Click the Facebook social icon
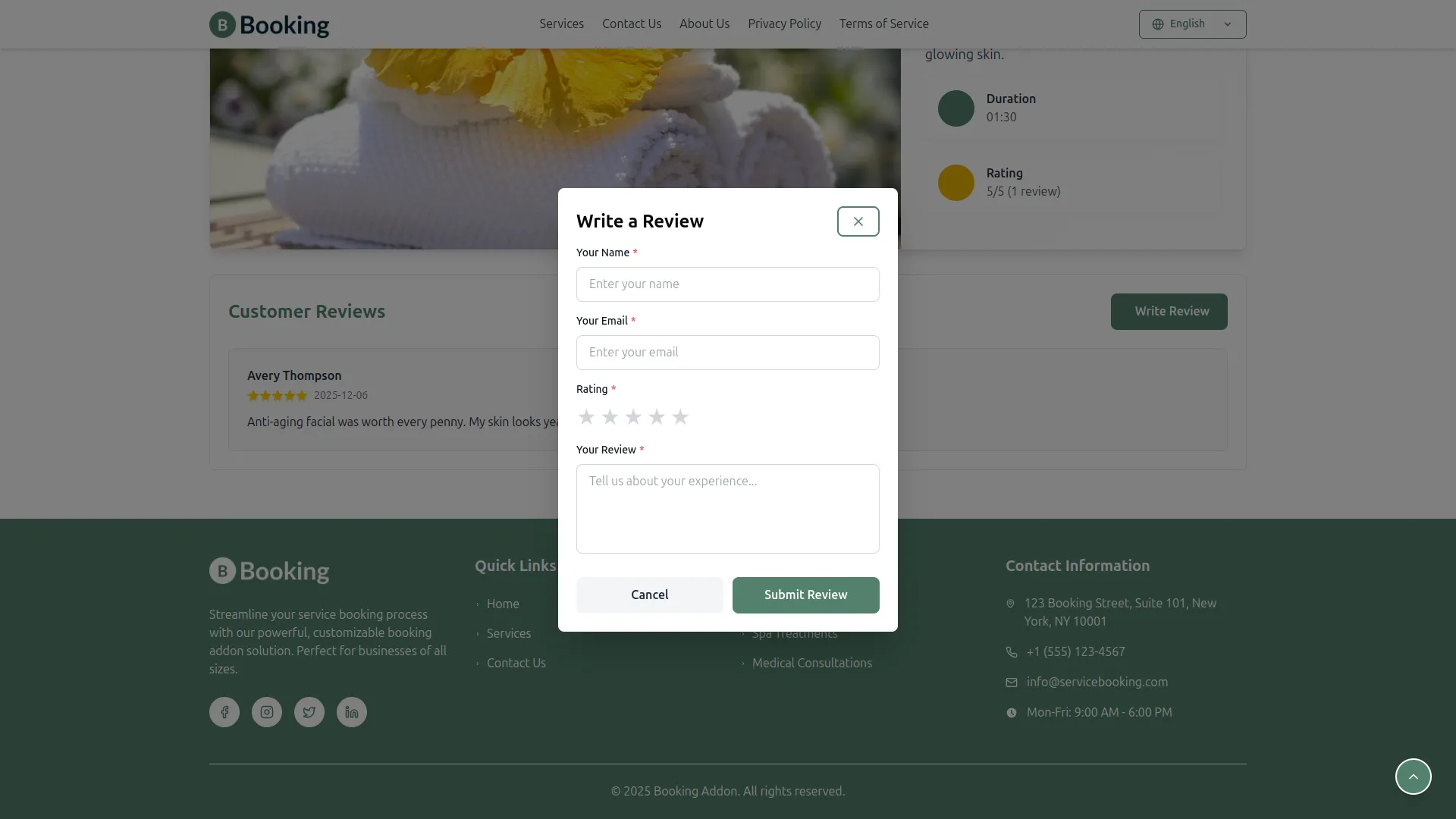This screenshot has width=1456, height=819. (224, 712)
